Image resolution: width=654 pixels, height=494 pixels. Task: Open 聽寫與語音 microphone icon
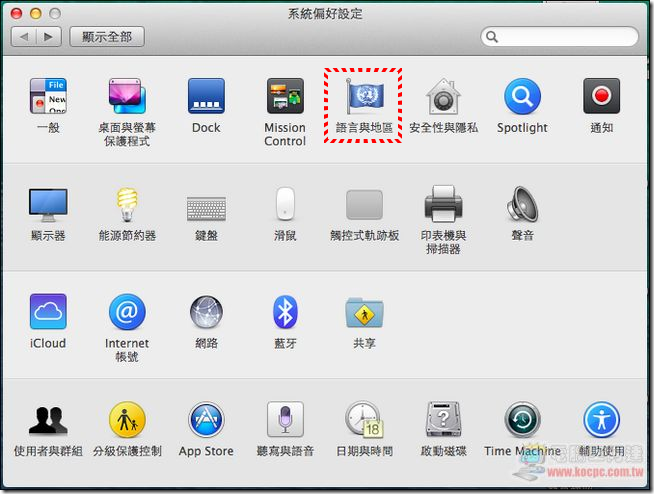tap(285, 419)
